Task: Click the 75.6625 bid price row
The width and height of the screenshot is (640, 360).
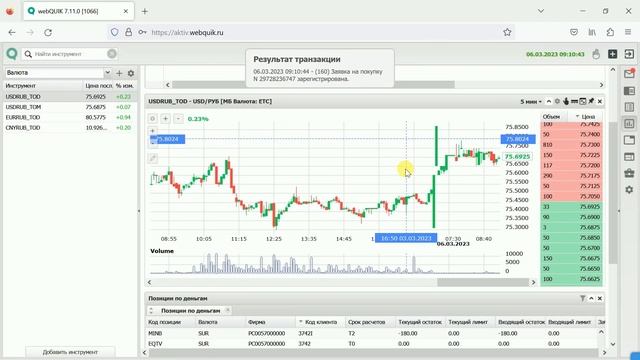Action: 571,279
